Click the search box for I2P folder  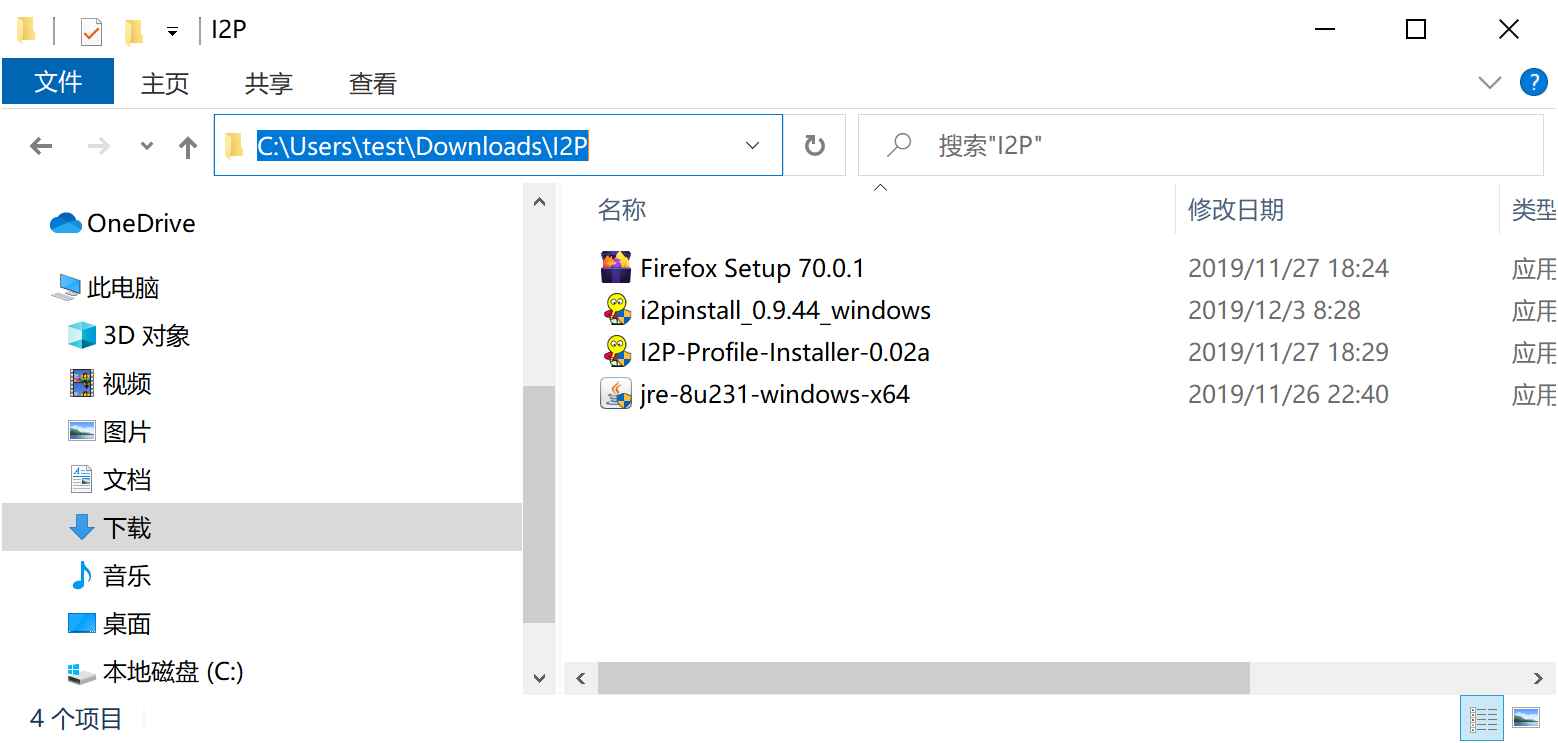[x=1200, y=146]
